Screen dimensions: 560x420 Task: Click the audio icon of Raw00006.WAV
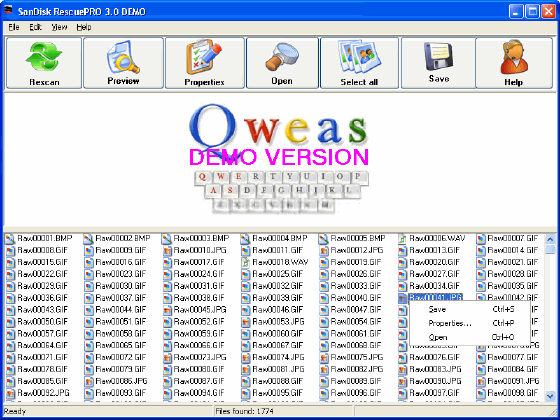click(402, 239)
